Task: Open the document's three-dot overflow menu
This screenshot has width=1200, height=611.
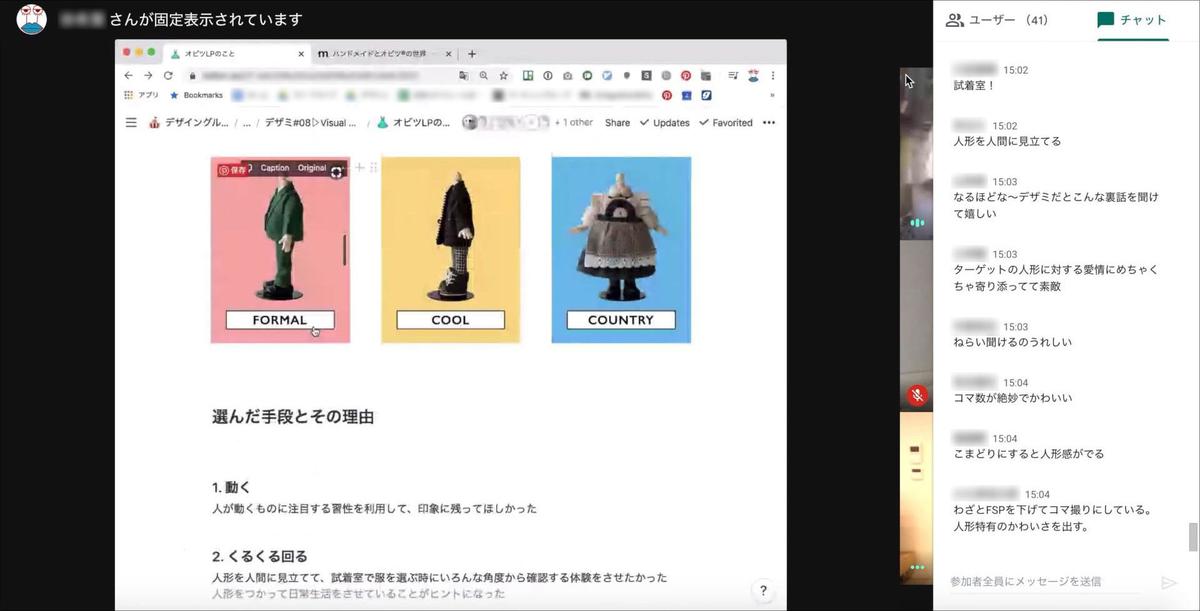Action: [768, 122]
